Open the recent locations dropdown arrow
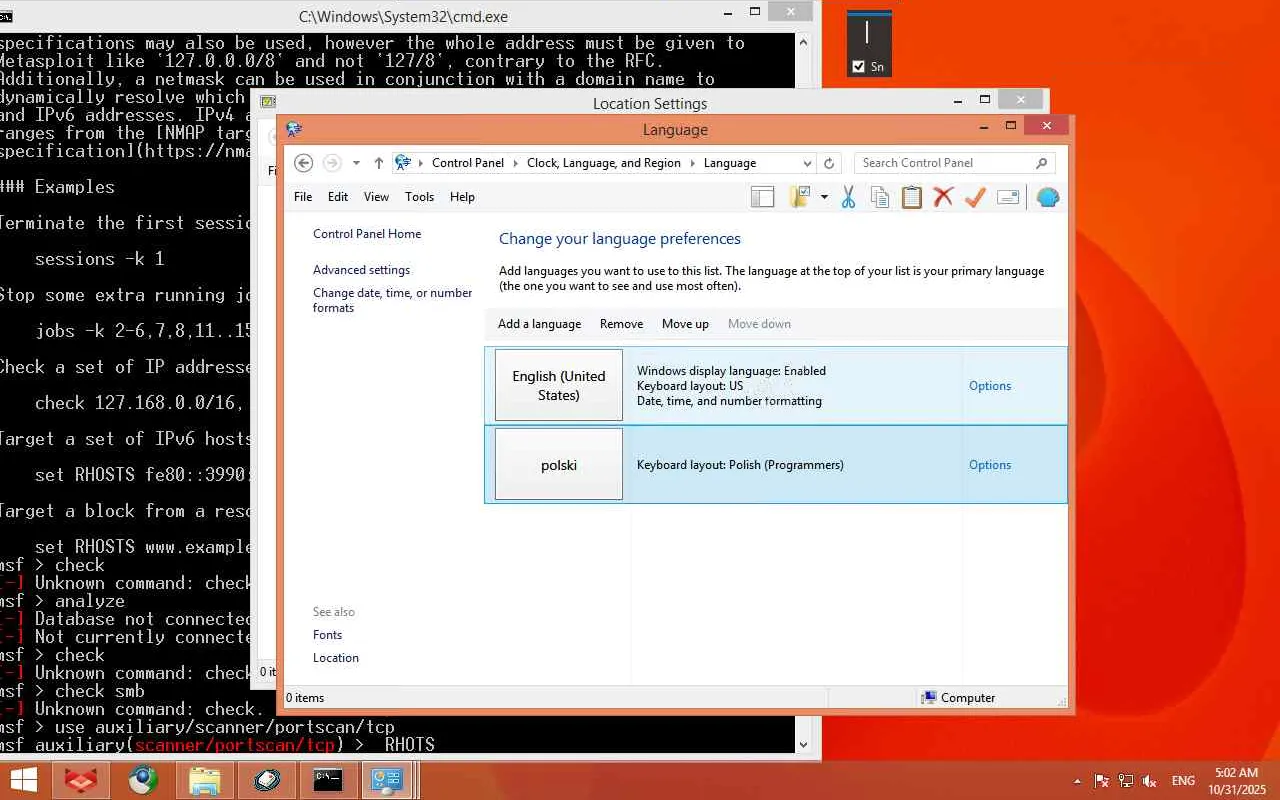1280x800 pixels. 356,163
